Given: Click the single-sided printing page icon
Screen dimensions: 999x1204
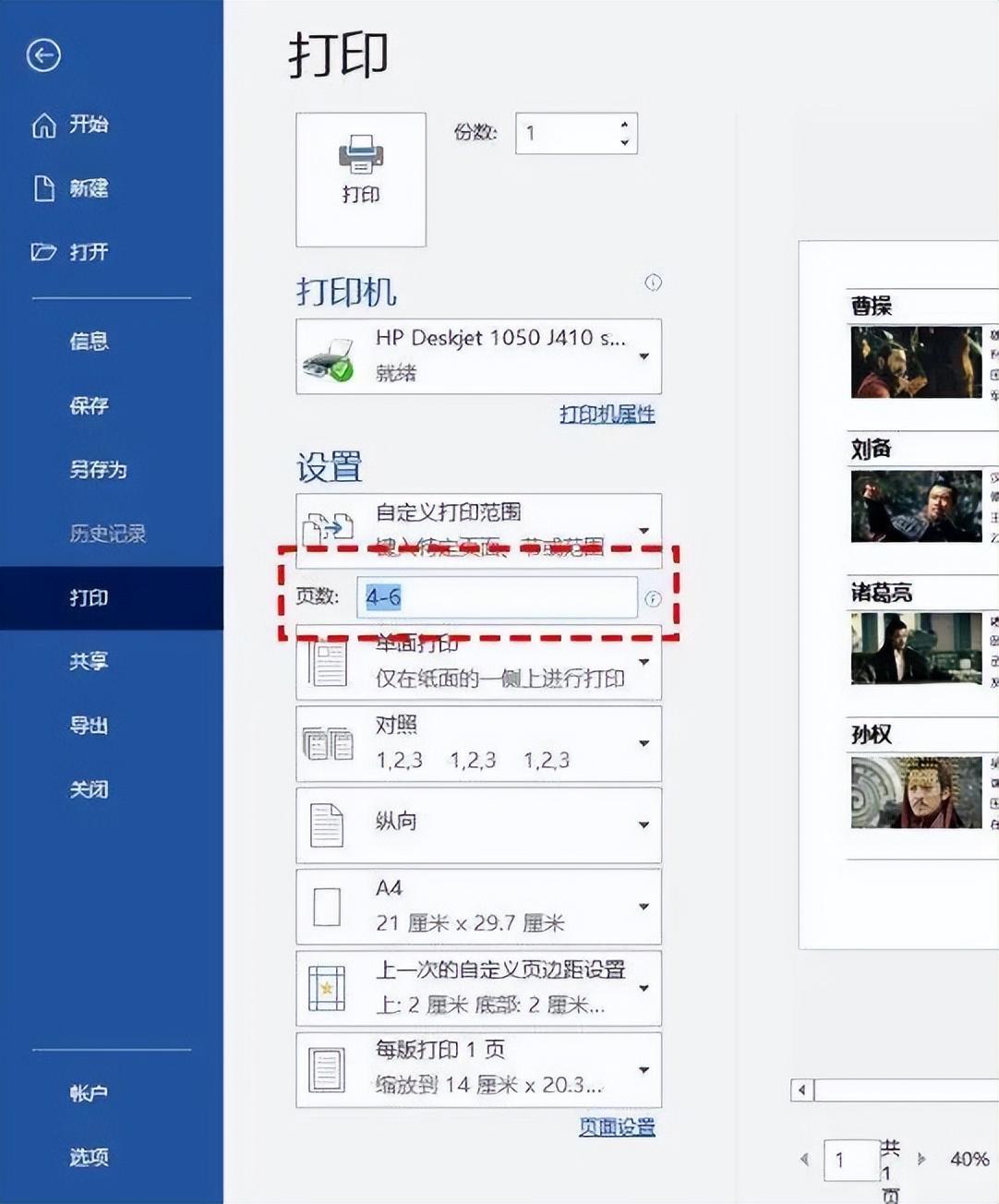Looking at the screenshot, I should 328,664.
